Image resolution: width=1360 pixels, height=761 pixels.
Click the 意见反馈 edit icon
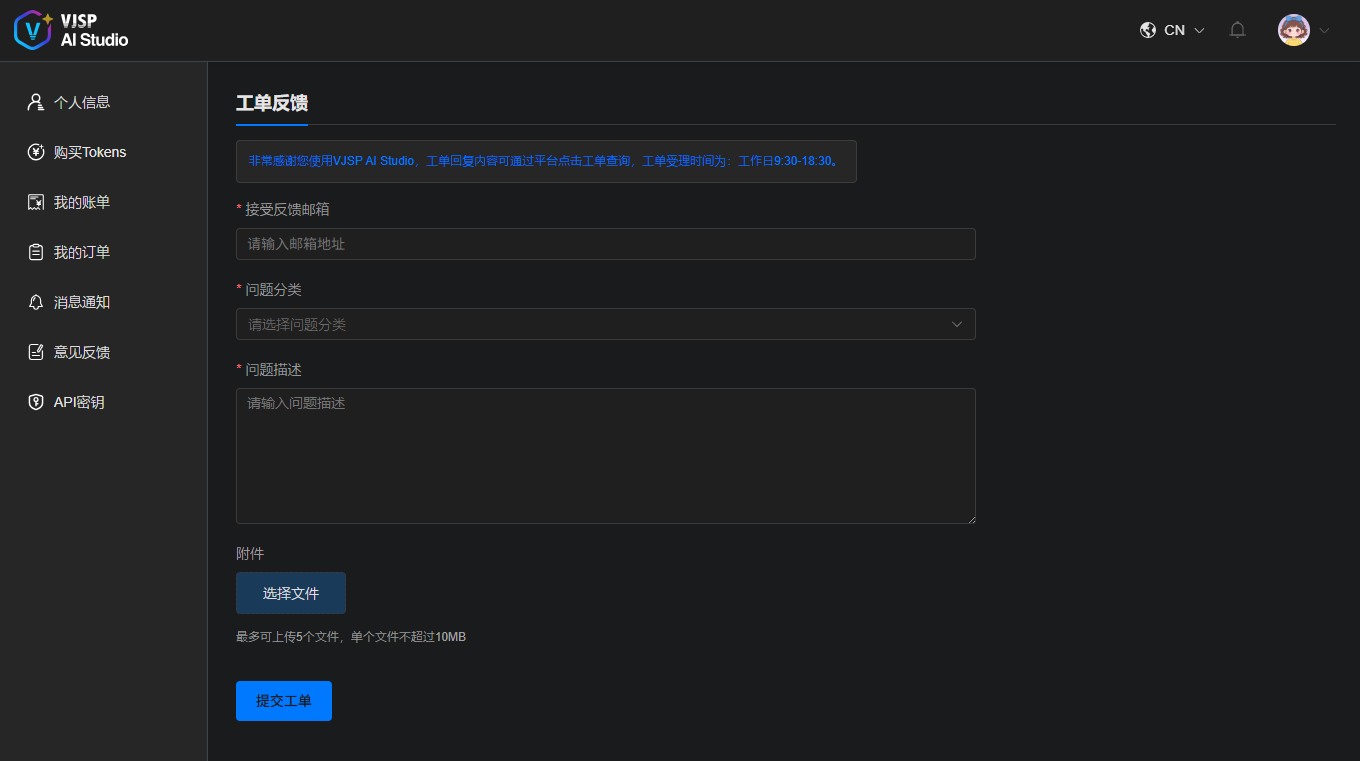pyautogui.click(x=36, y=352)
